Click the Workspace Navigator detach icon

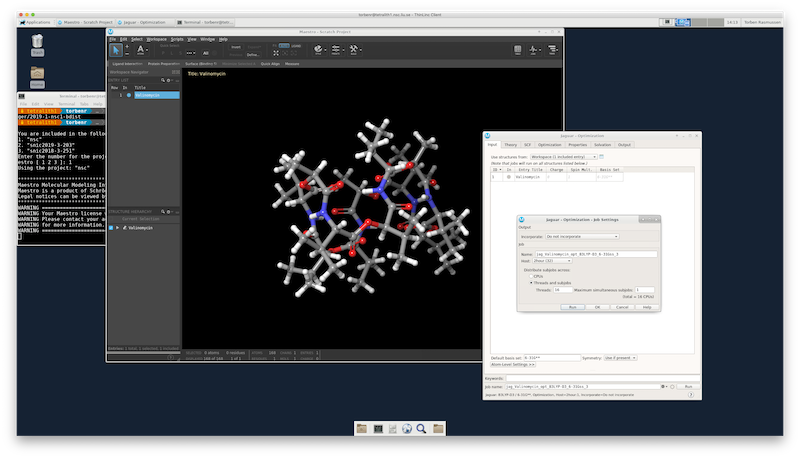pos(176,72)
